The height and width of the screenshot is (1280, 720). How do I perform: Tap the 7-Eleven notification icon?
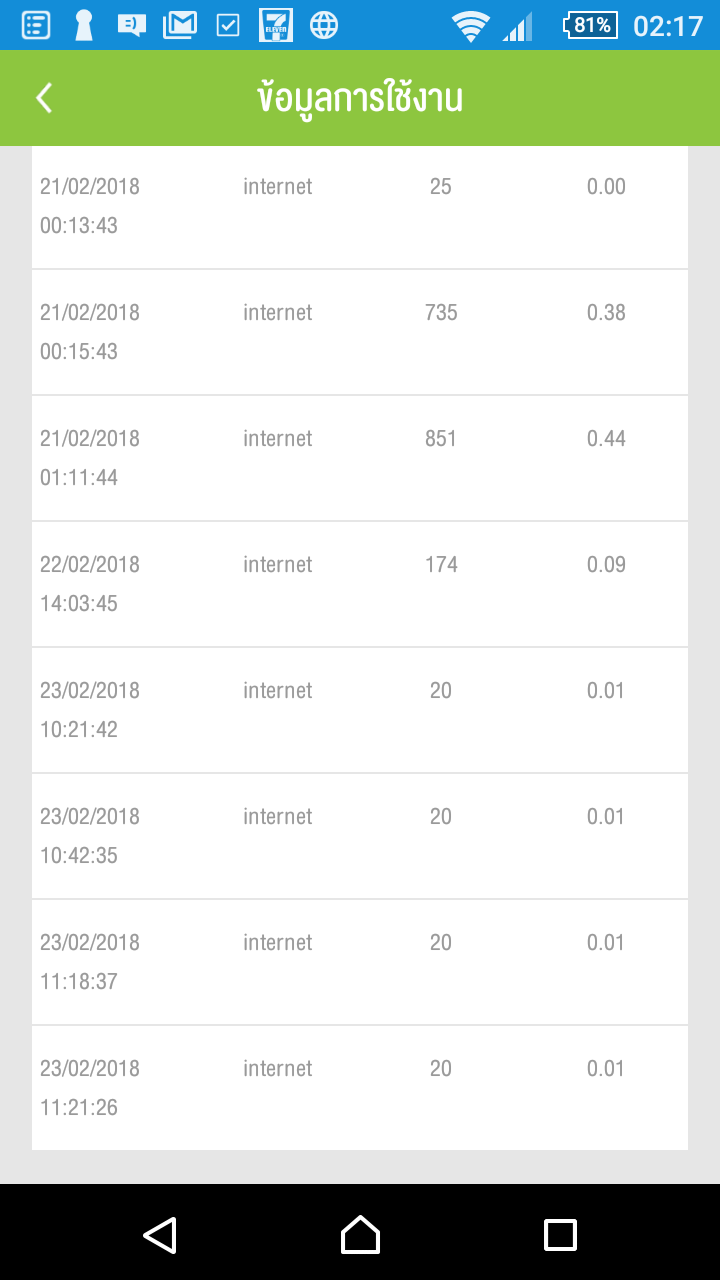coord(275,25)
